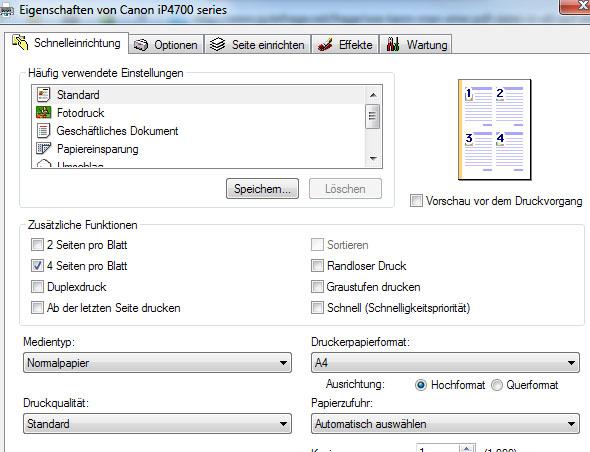Toggle Ab der letzten Seite drucken
The image size is (590, 452).
(x=37, y=308)
